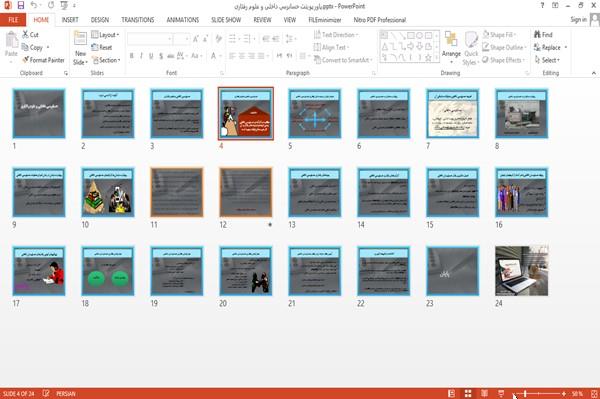
Task: Select slide 24 laptop photo thumbnail
Action: tap(522, 271)
